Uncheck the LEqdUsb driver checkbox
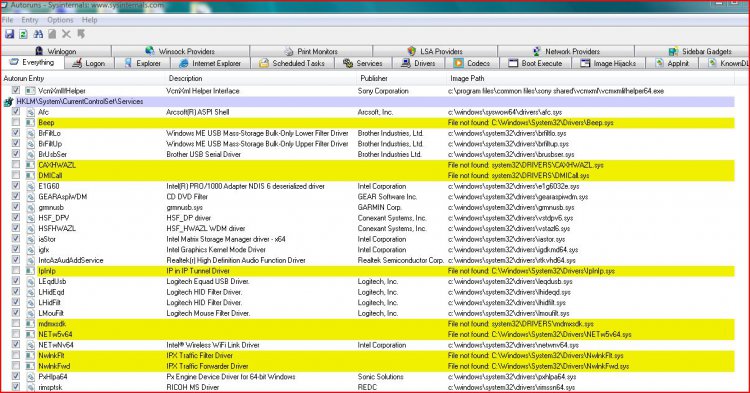The height and width of the screenshot is (393, 750). 16,281
